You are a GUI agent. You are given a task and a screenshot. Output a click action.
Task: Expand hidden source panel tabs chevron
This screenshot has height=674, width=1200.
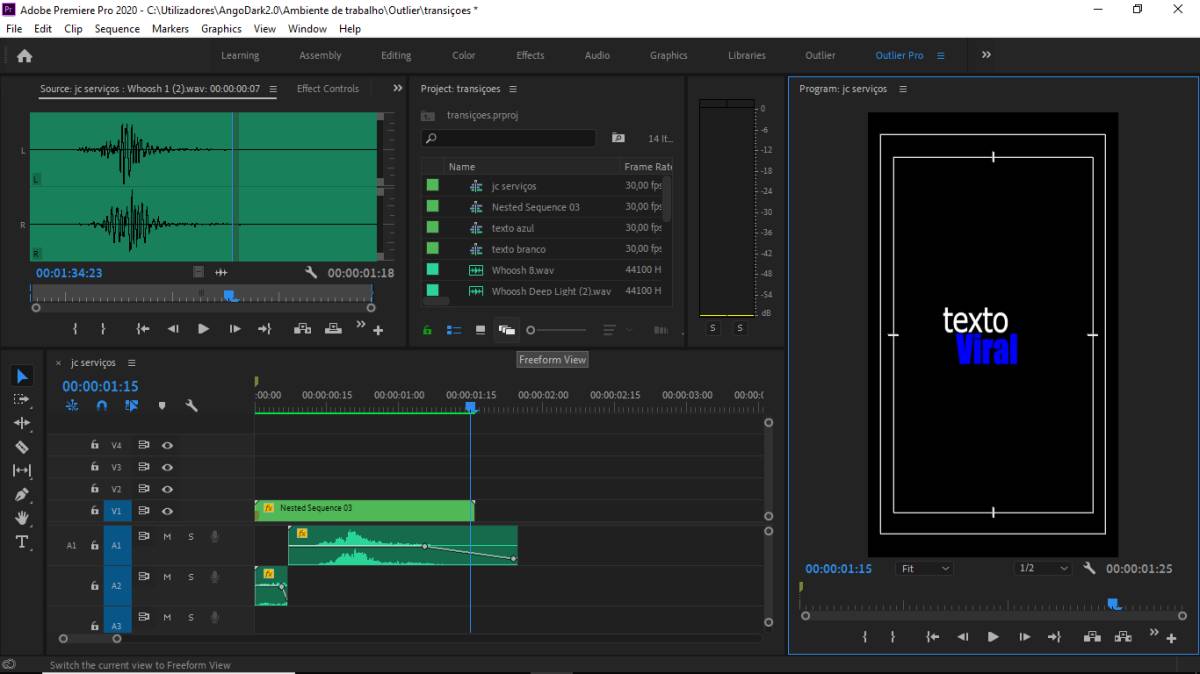tap(397, 88)
